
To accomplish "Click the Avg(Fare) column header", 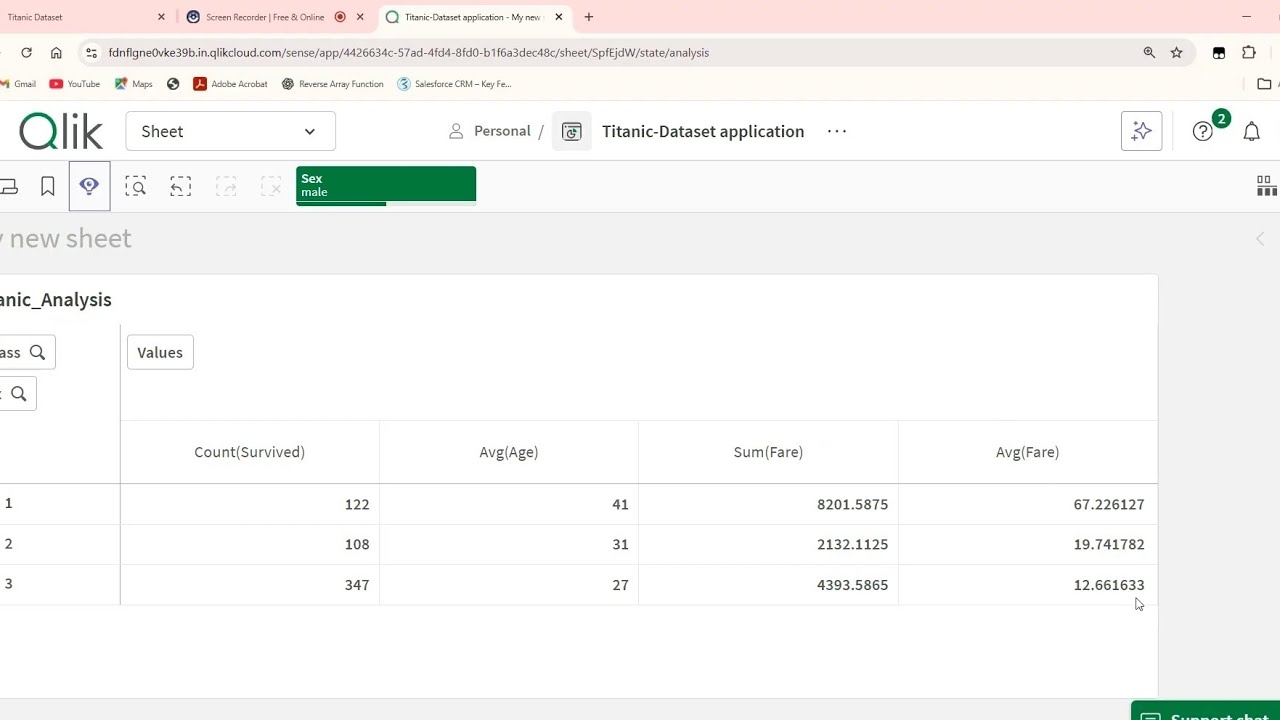I will (x=1027, y=452).
